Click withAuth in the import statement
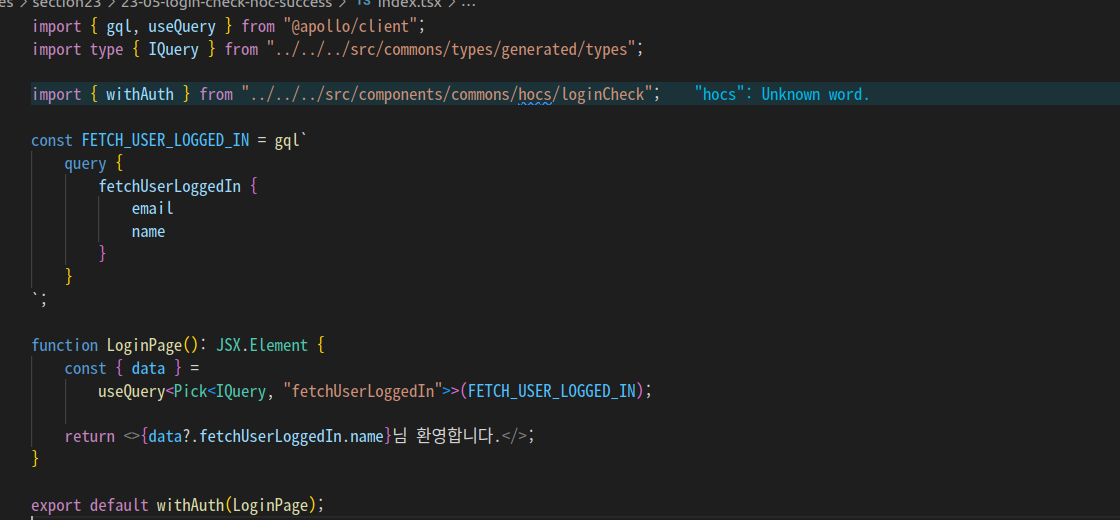 [140, 94]
